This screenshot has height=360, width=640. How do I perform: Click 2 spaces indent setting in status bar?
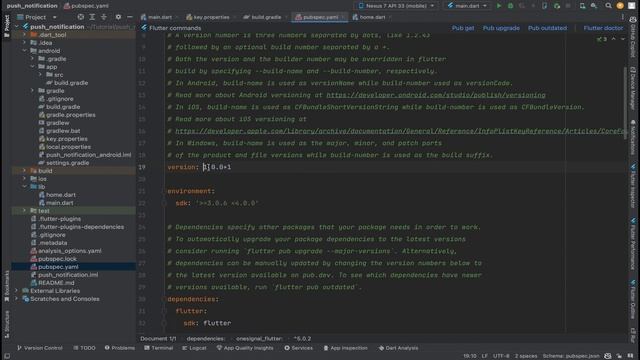coord(526,356)
